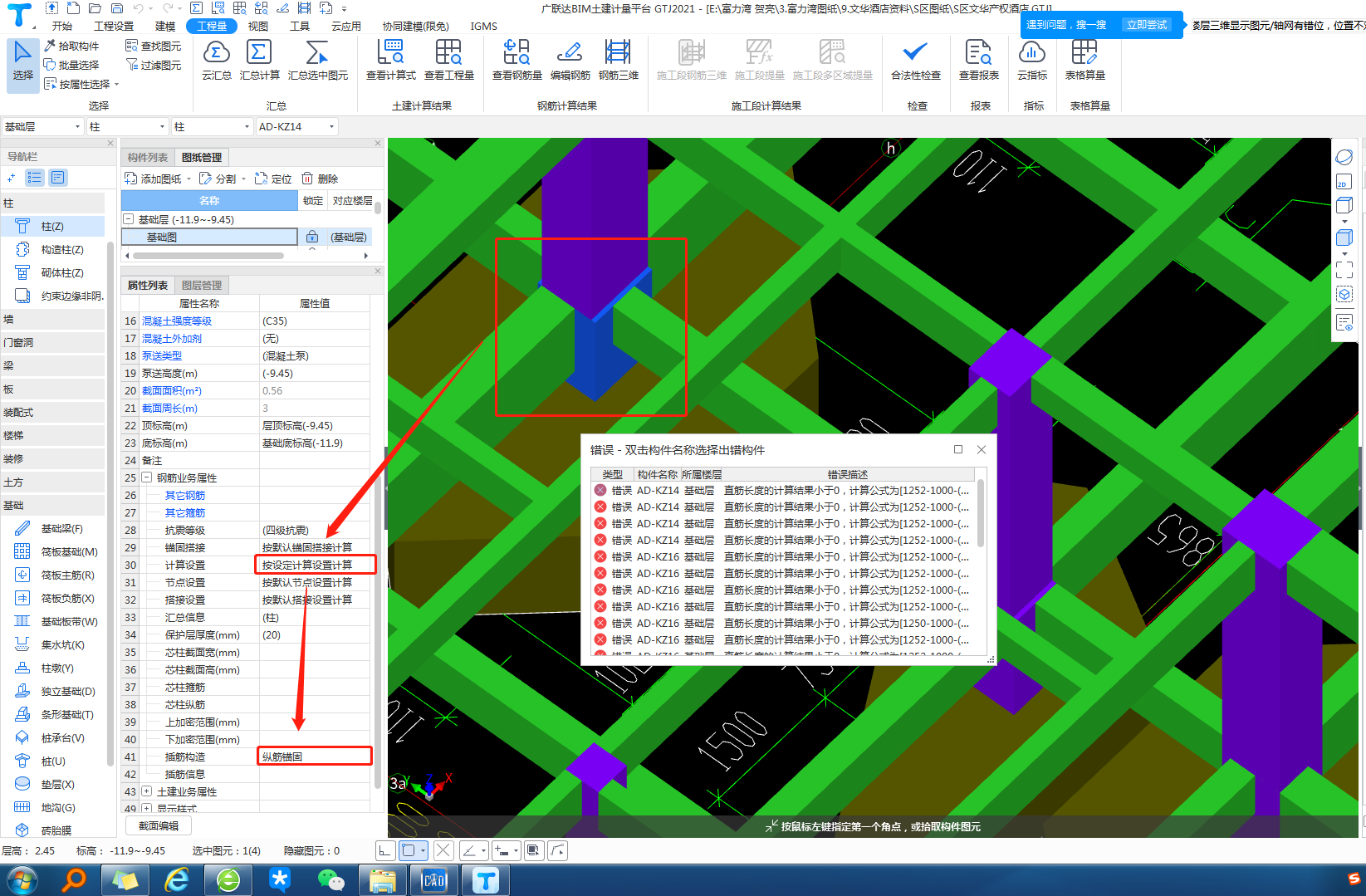Click 批量选择 batch select tool
The image size is (1366, 896).
click(x=71, y=65)
